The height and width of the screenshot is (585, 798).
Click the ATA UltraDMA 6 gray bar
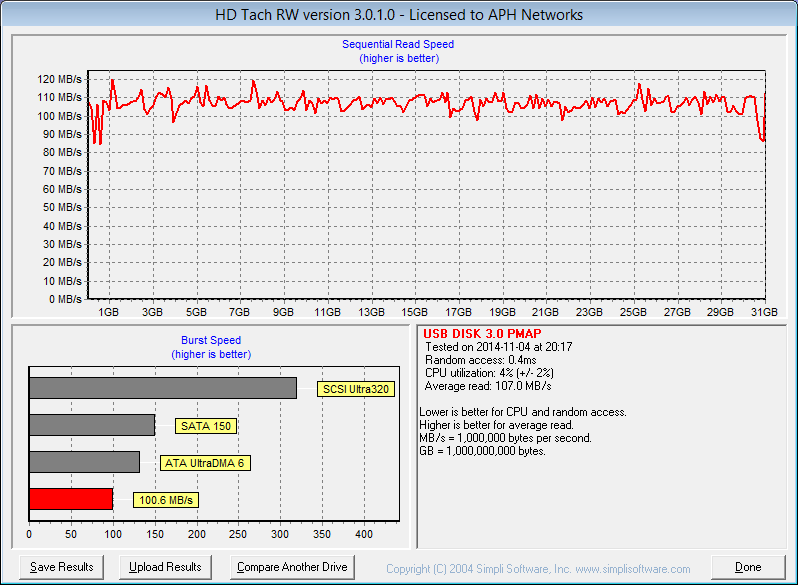tap(84, 462)
